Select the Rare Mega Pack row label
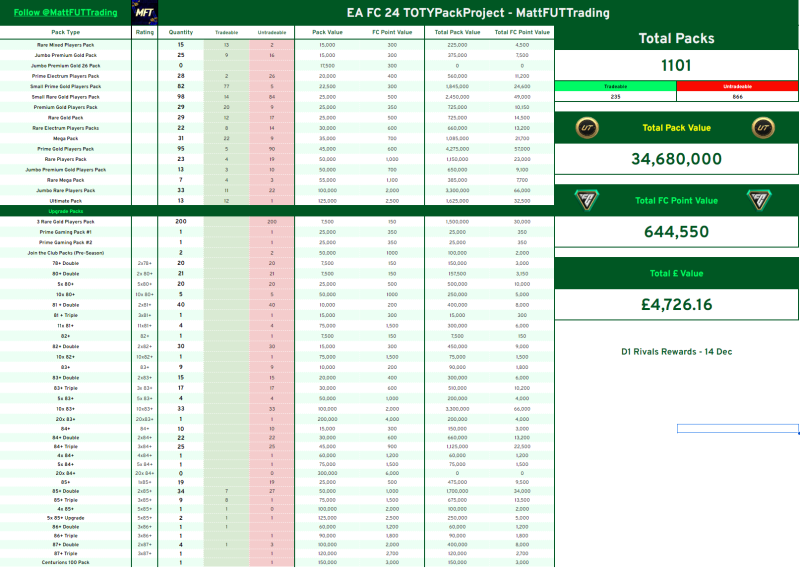The height and width of the screenshot is (571, 800). pos(66,180)
